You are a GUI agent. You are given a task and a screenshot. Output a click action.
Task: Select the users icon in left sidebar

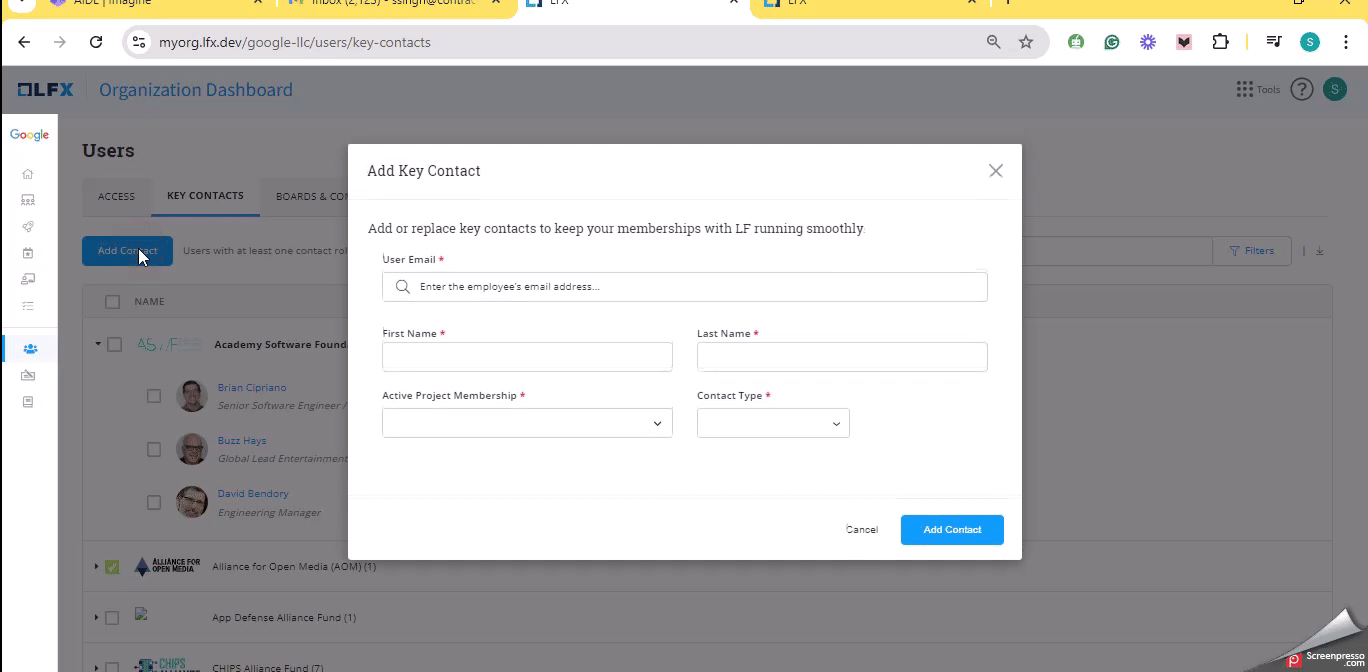(29, 349)
